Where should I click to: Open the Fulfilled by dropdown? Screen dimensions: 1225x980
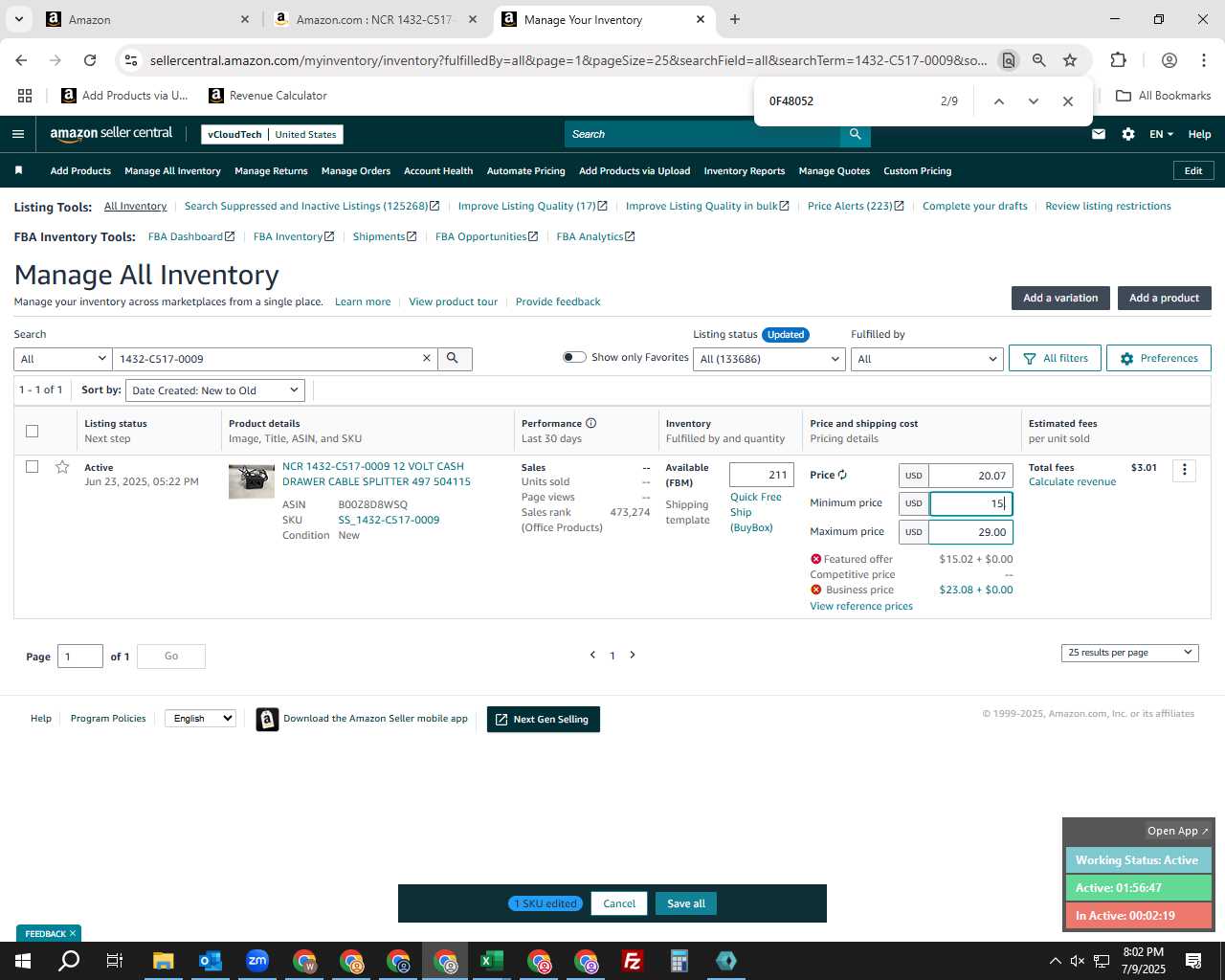[926, 359]
